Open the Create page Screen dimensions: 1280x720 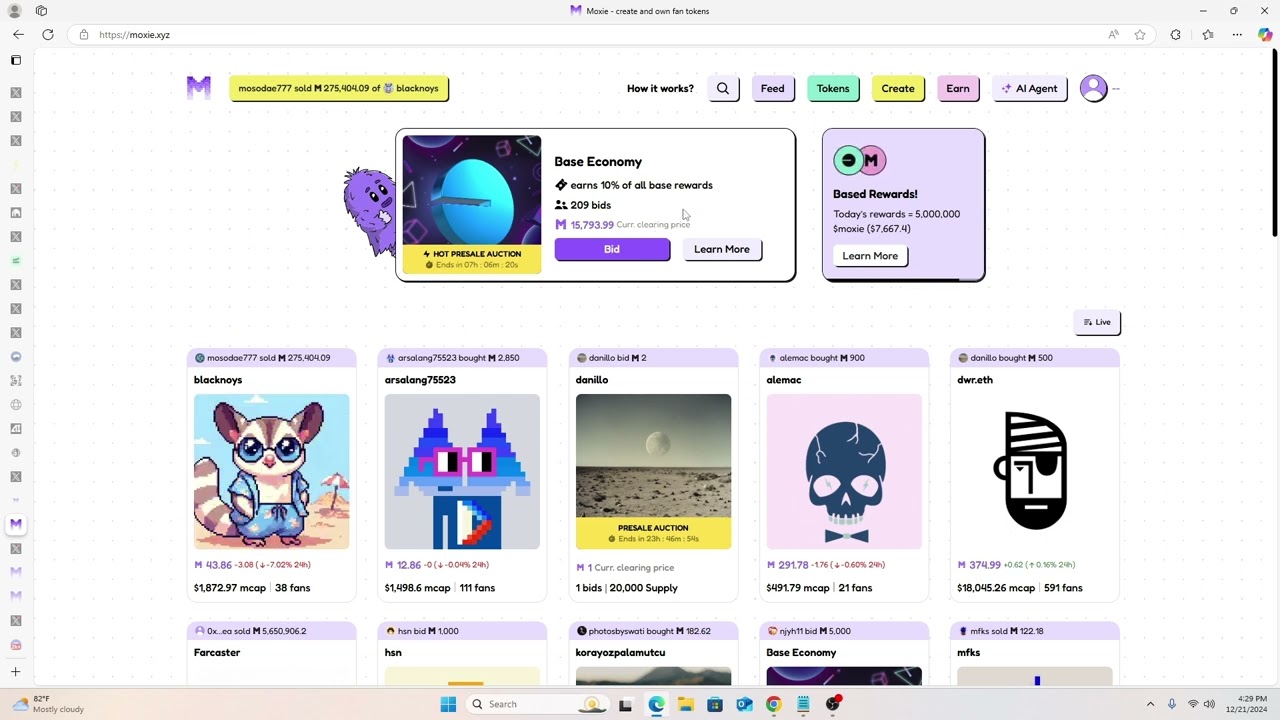point(898,88)
